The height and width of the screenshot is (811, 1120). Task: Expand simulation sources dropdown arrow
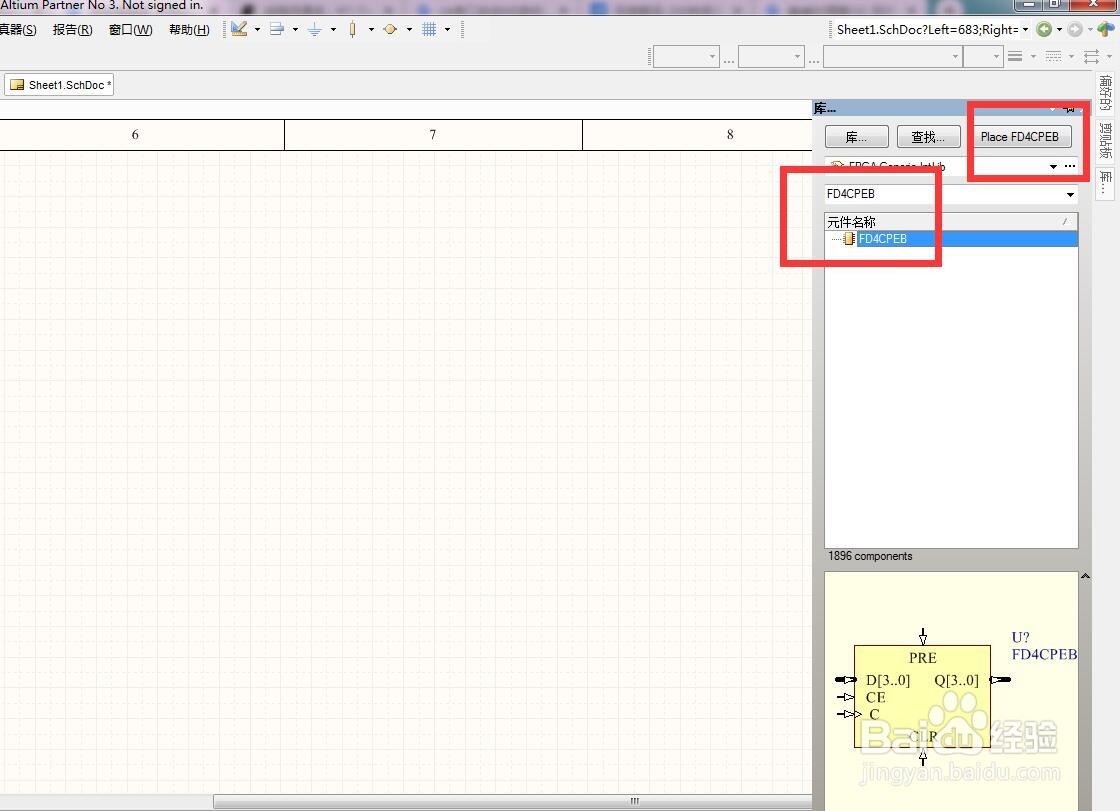pyautogui.click(x=409, y=29)
